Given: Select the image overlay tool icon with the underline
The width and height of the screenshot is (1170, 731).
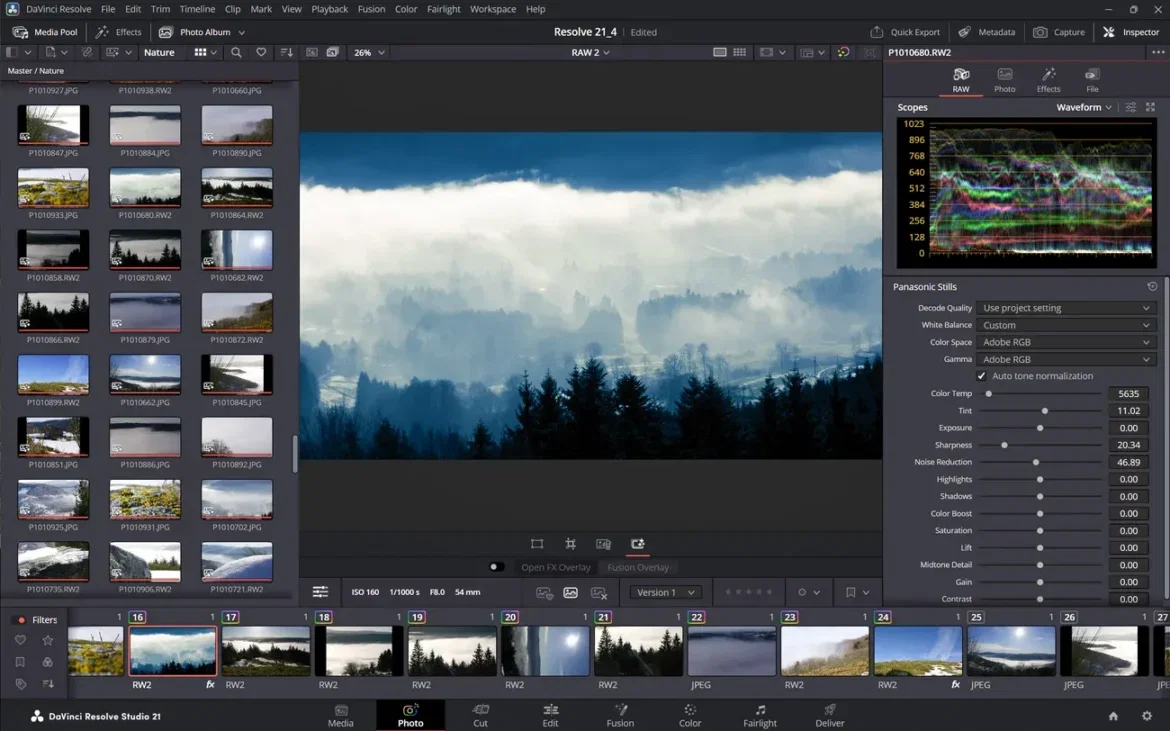Looking at the screenshot, I should tap(637, 544).
